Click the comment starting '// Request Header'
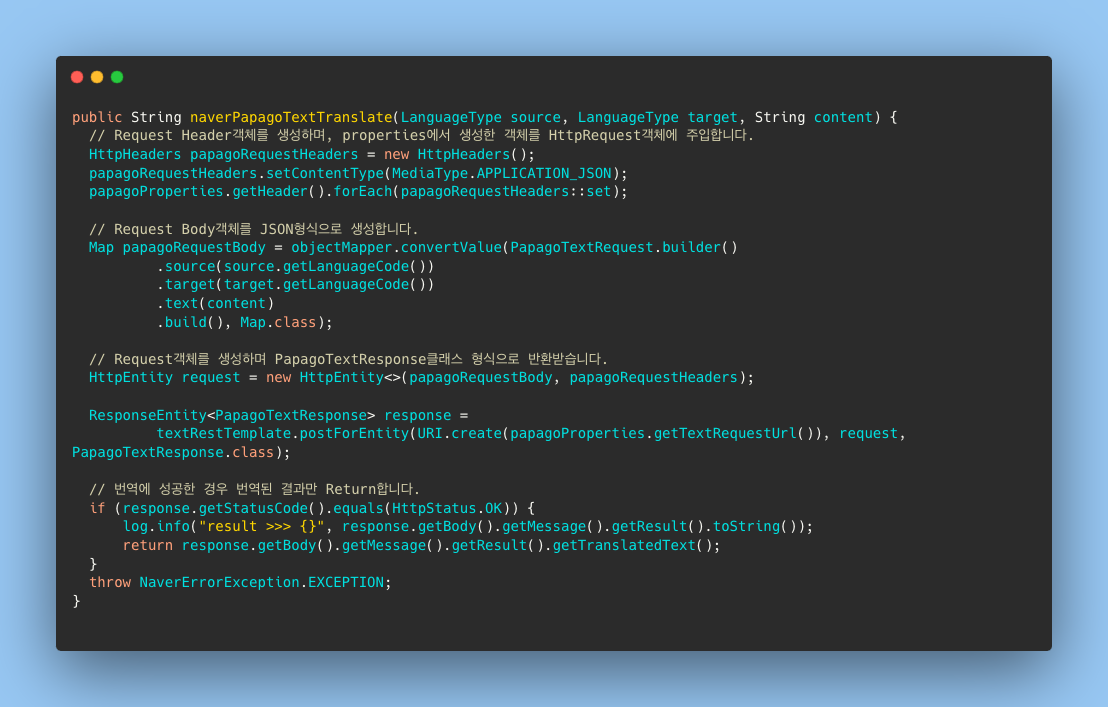This screenshot has width=1108, height=707. [x=421, y=135]
